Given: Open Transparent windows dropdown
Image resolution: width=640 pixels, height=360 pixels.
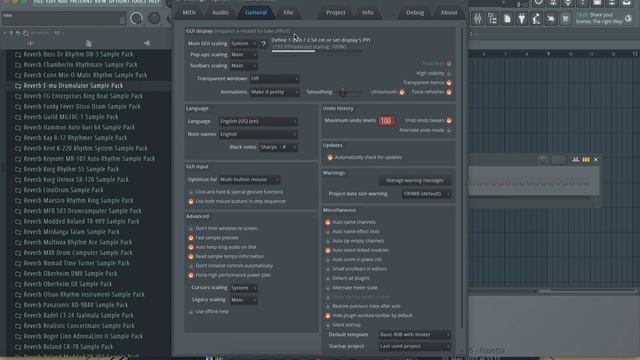Looking at the screenshot, I should click(x=274, y=78).
